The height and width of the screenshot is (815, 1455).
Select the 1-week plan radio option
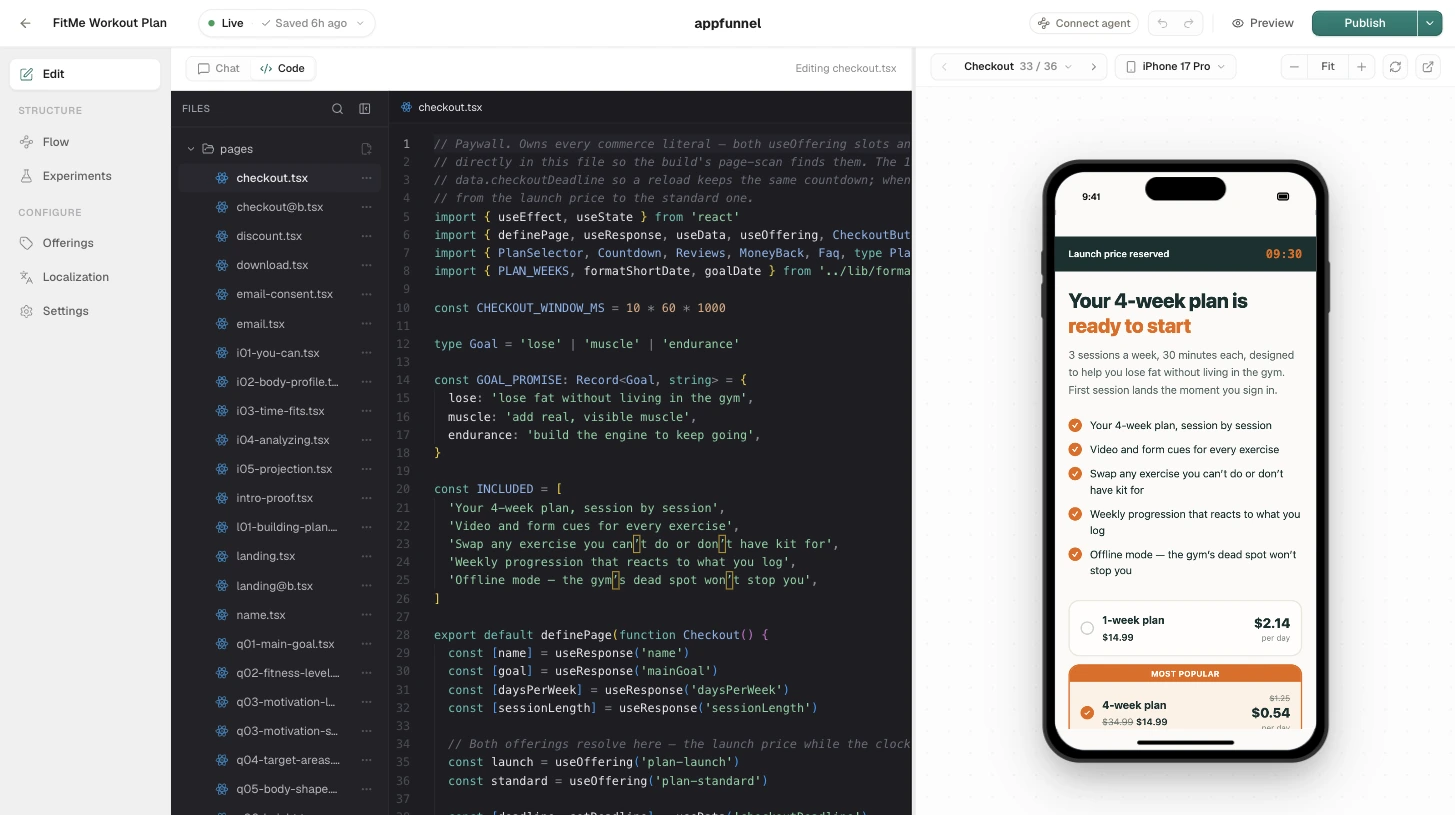click(1087, 628)
